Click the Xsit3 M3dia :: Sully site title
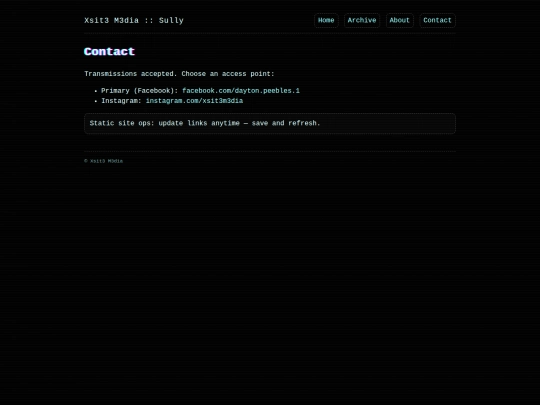540x405 pixels. pos(134,21)
